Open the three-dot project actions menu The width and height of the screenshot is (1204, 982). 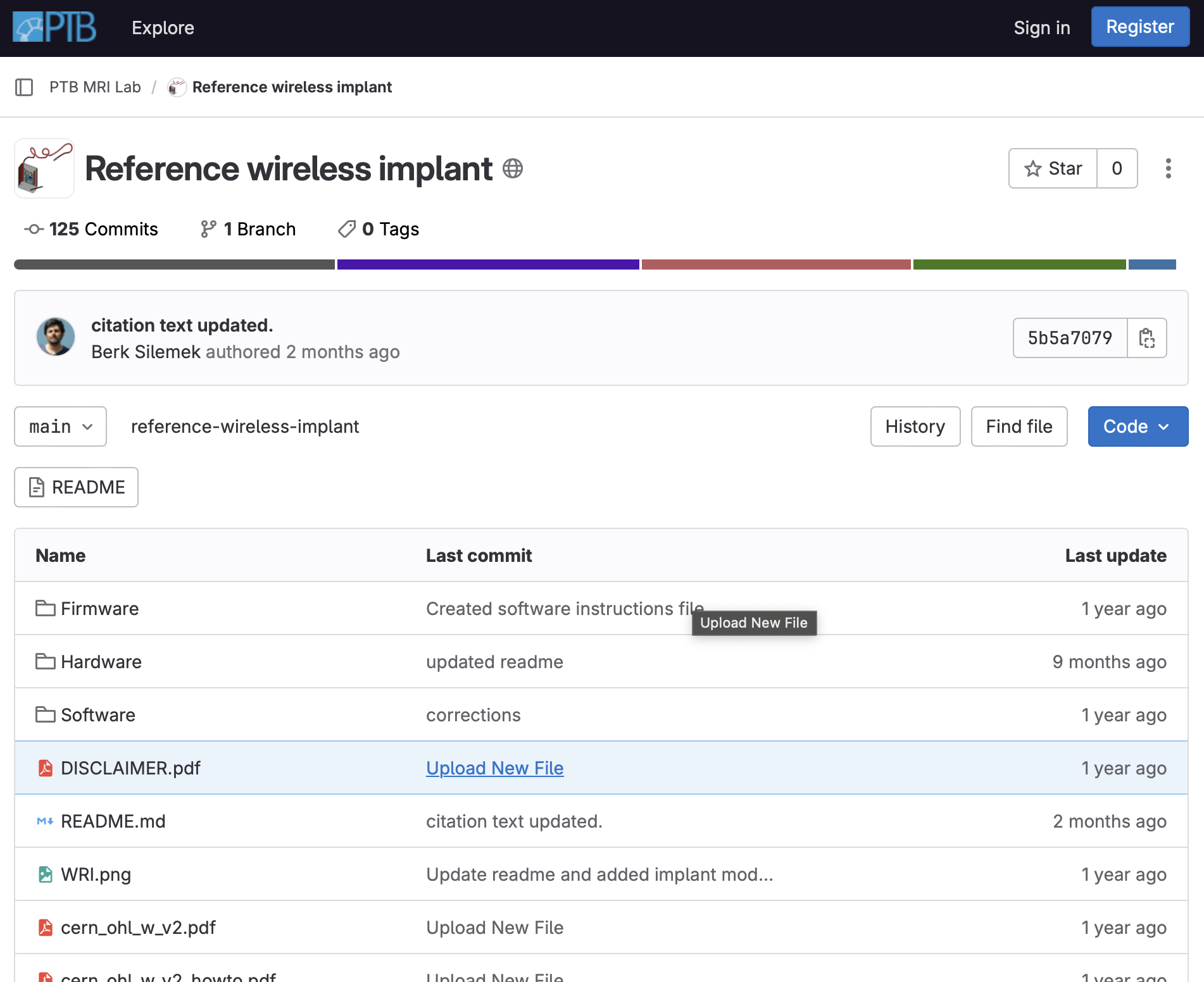(1168, 168)
